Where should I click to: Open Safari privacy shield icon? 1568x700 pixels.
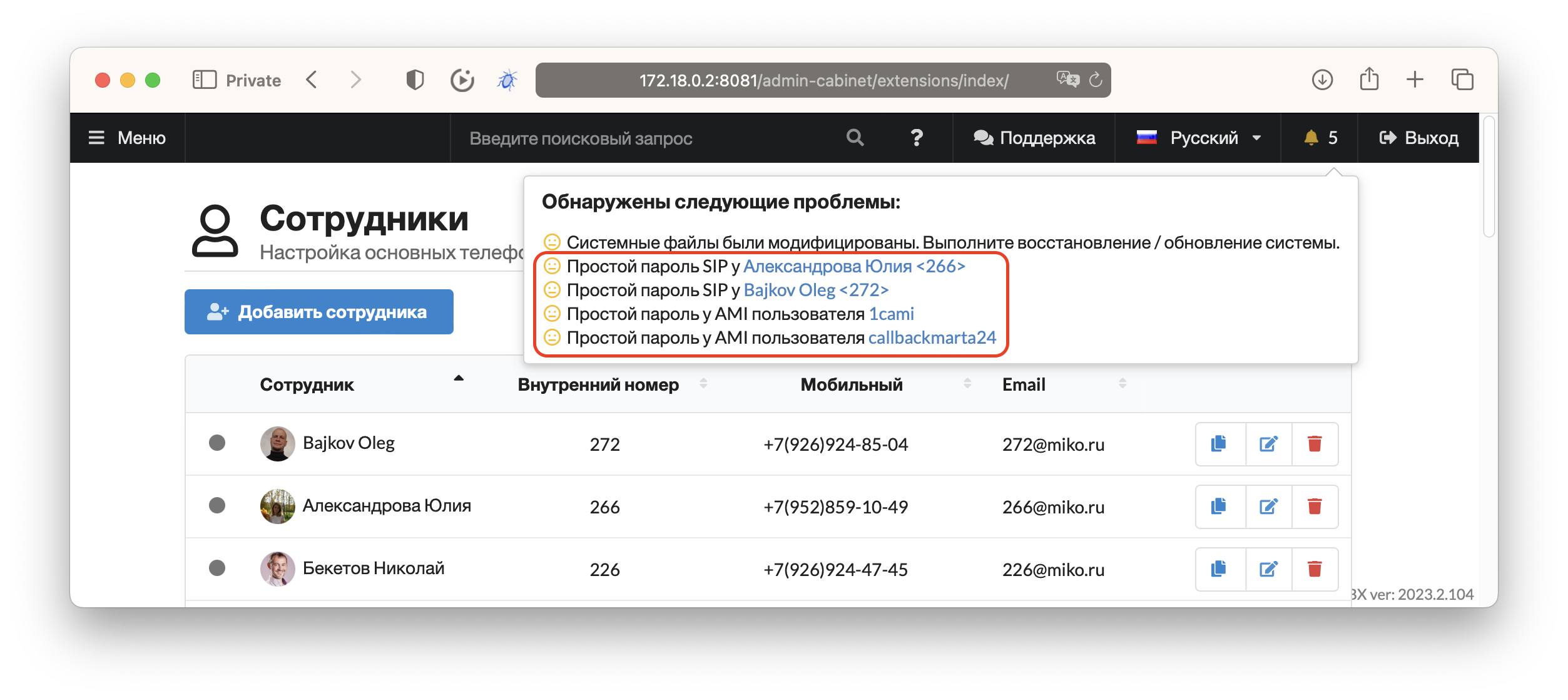point(415,80)
